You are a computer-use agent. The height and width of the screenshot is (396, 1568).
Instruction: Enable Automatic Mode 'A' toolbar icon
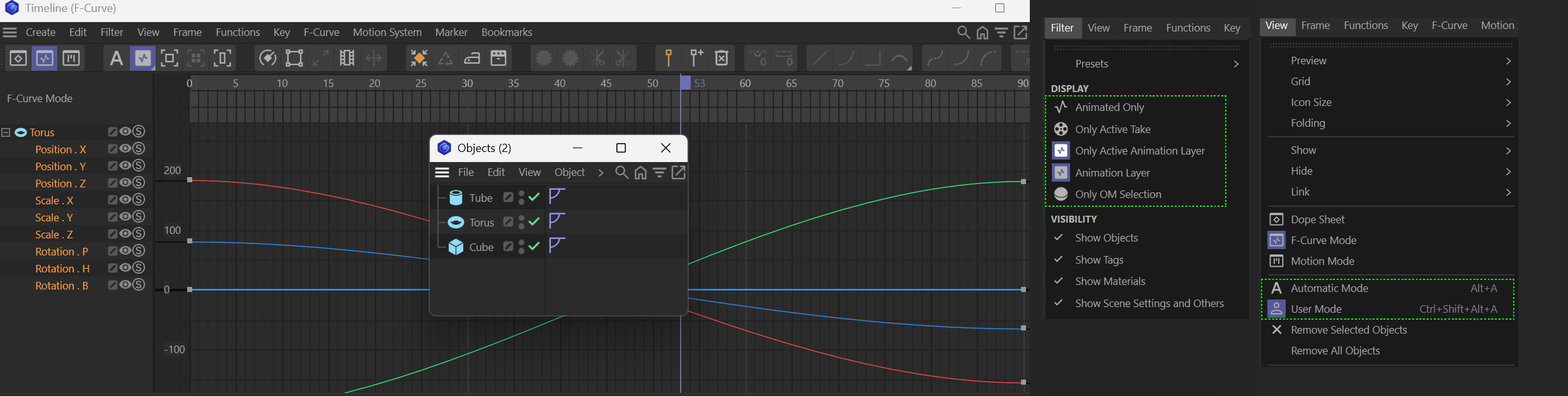(x=115, y=59)
